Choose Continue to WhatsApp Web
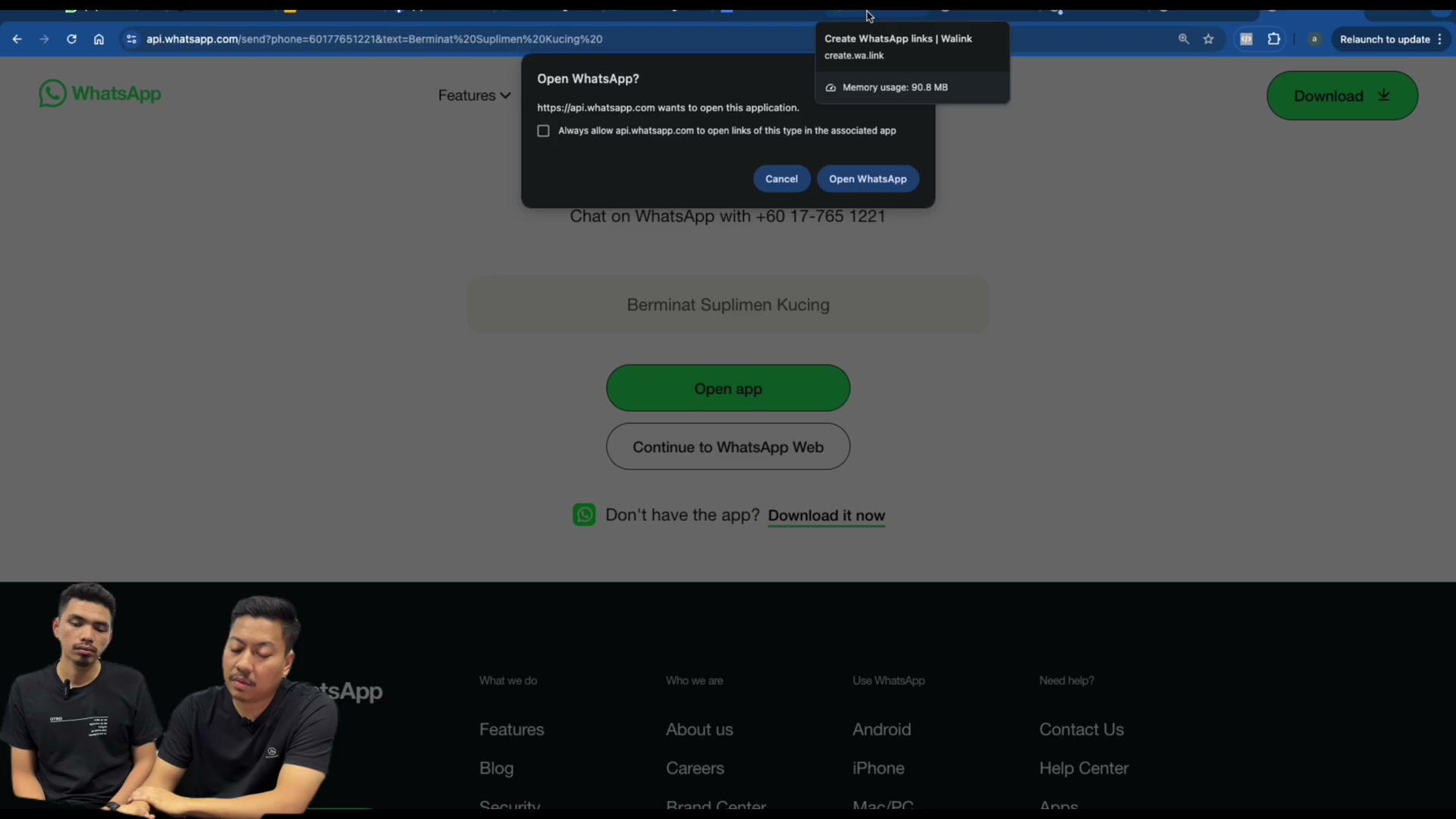Viewport: 1456px width, 819px height. (x=728, y=447)
